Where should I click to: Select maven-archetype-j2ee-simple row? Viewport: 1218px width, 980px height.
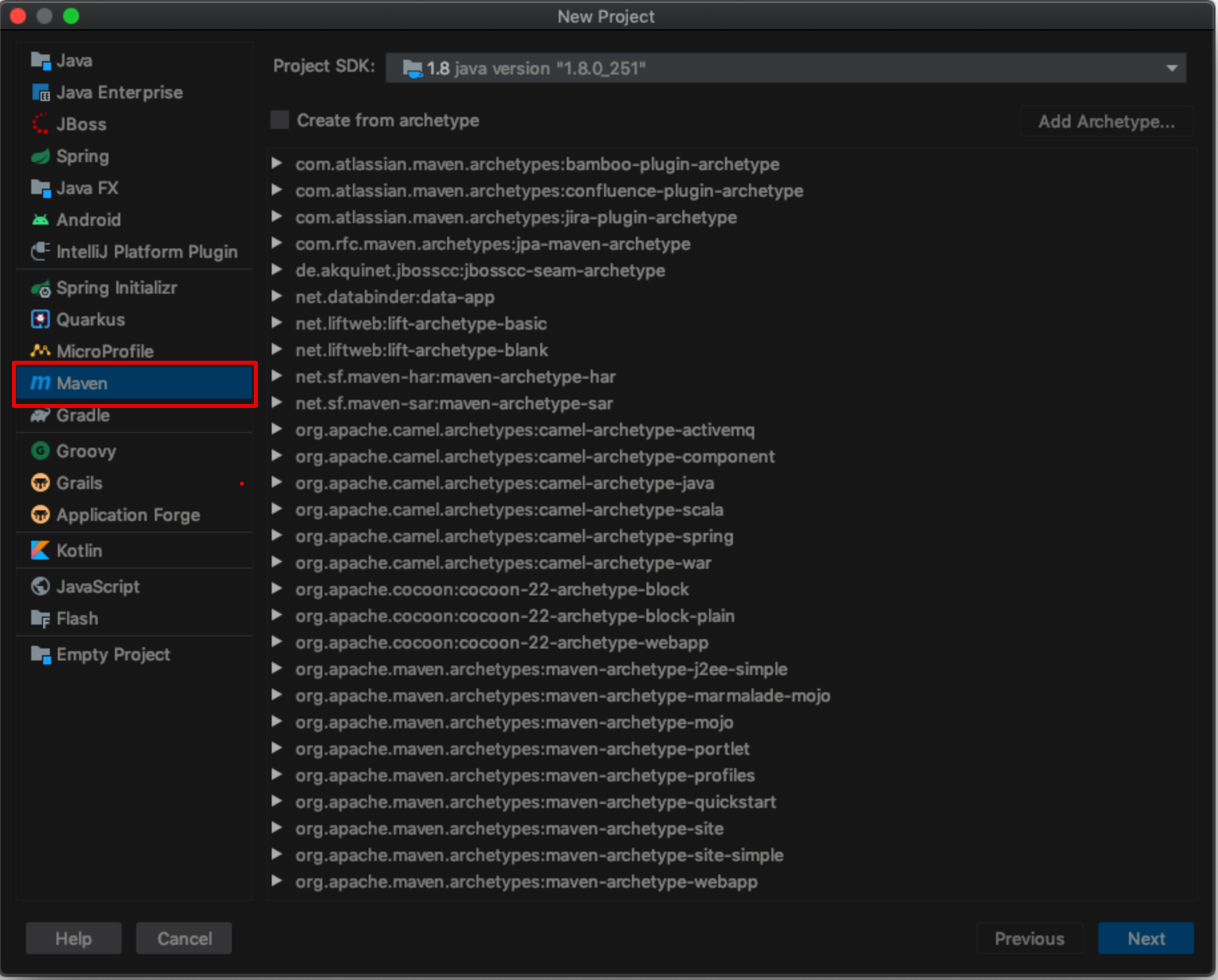point(732,669)
